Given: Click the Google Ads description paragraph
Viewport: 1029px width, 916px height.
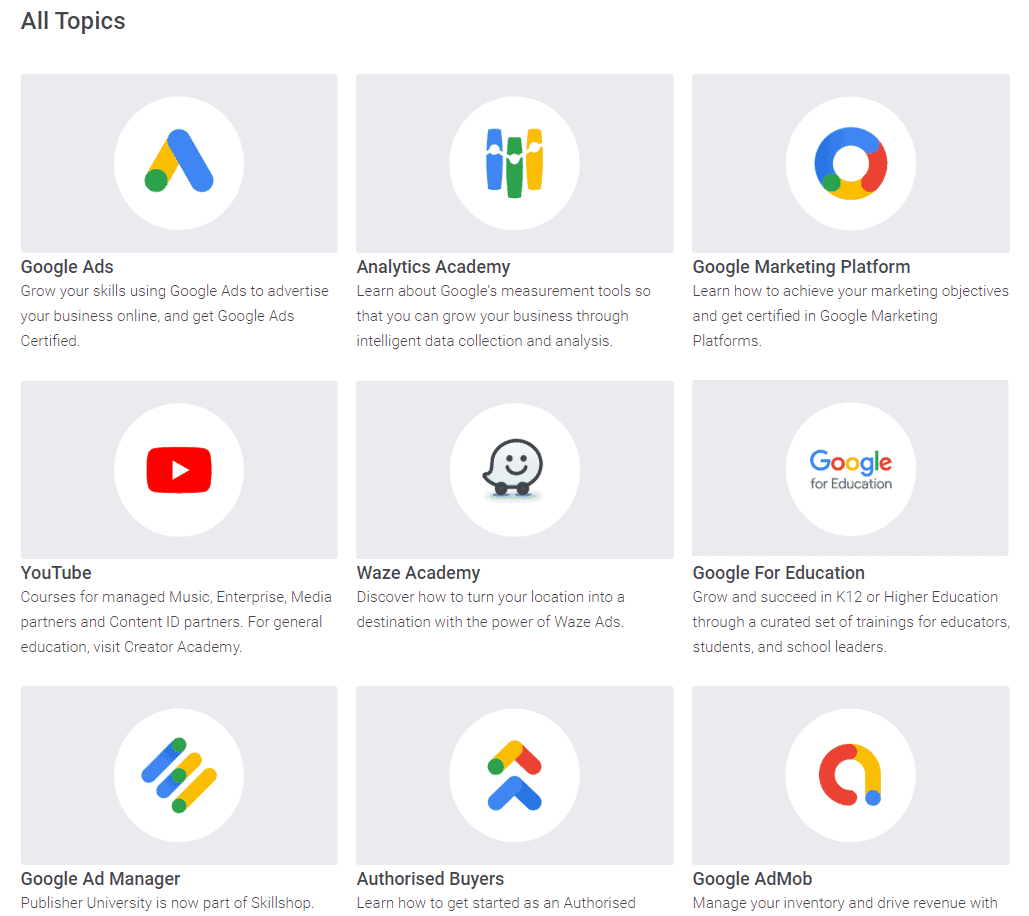Looking at the screenshot, I should (174, 316).
